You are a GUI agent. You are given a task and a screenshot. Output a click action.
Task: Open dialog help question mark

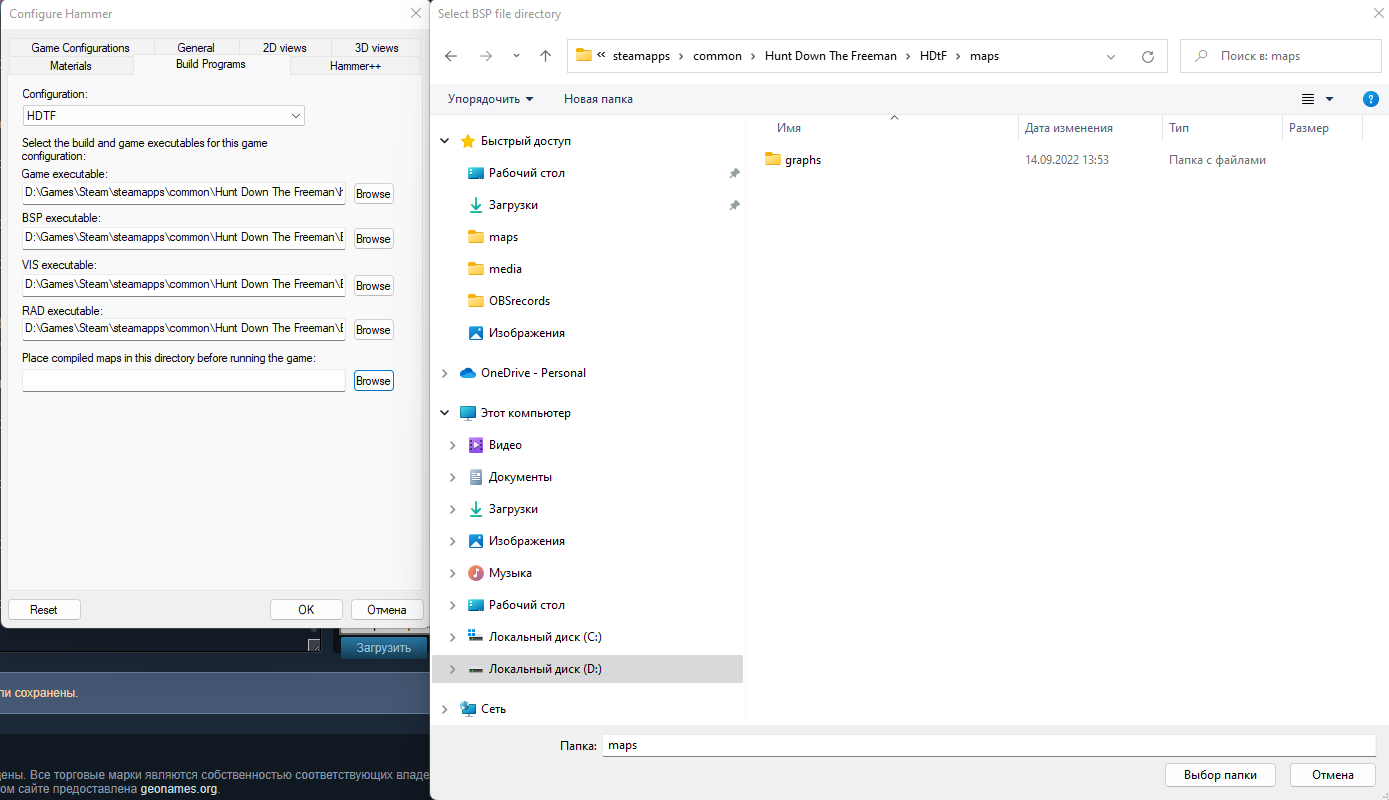[1371, 99]
